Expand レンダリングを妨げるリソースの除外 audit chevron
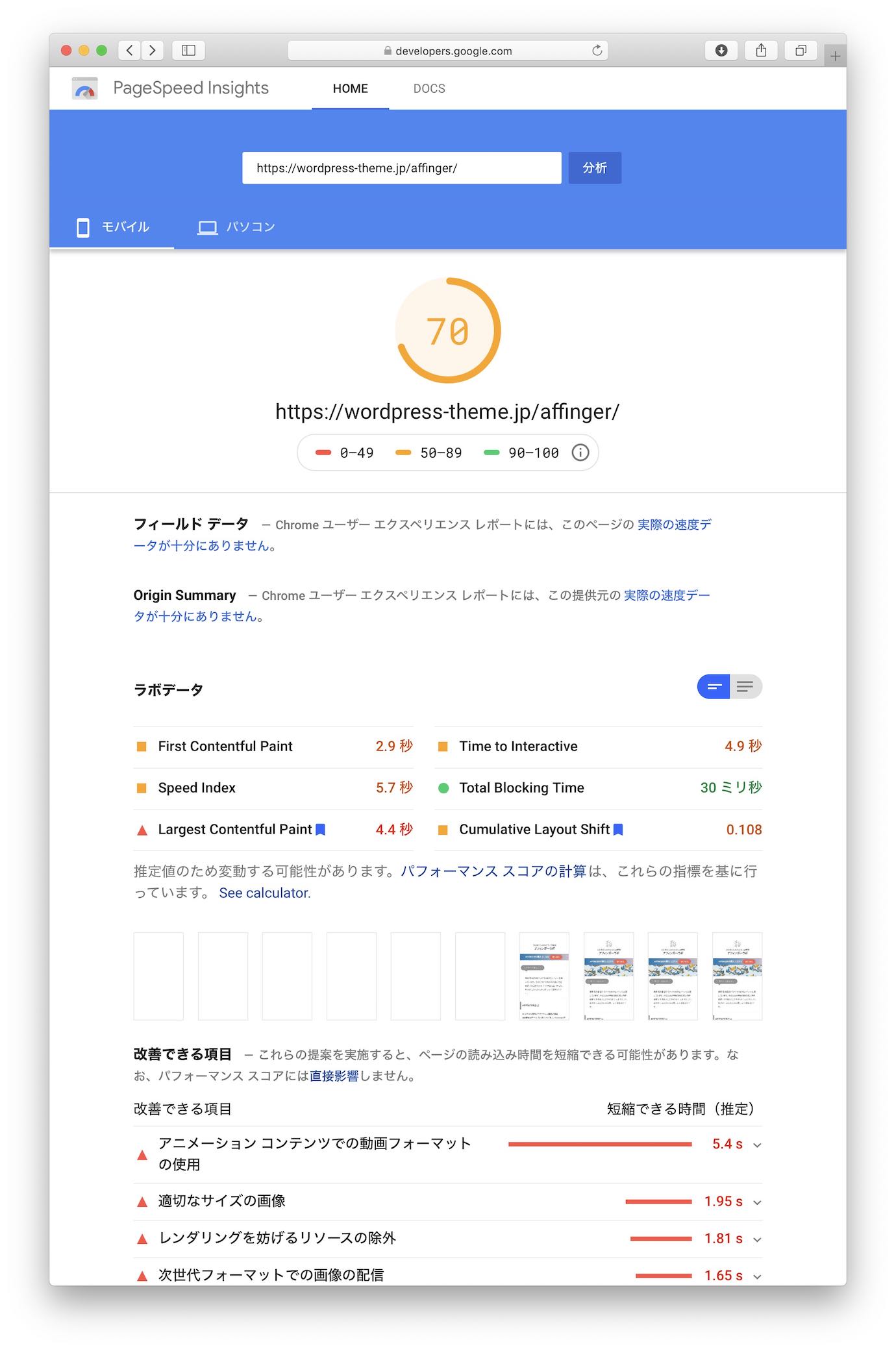The height and width of the screenshot is (1351, 896). point(757,1239)
